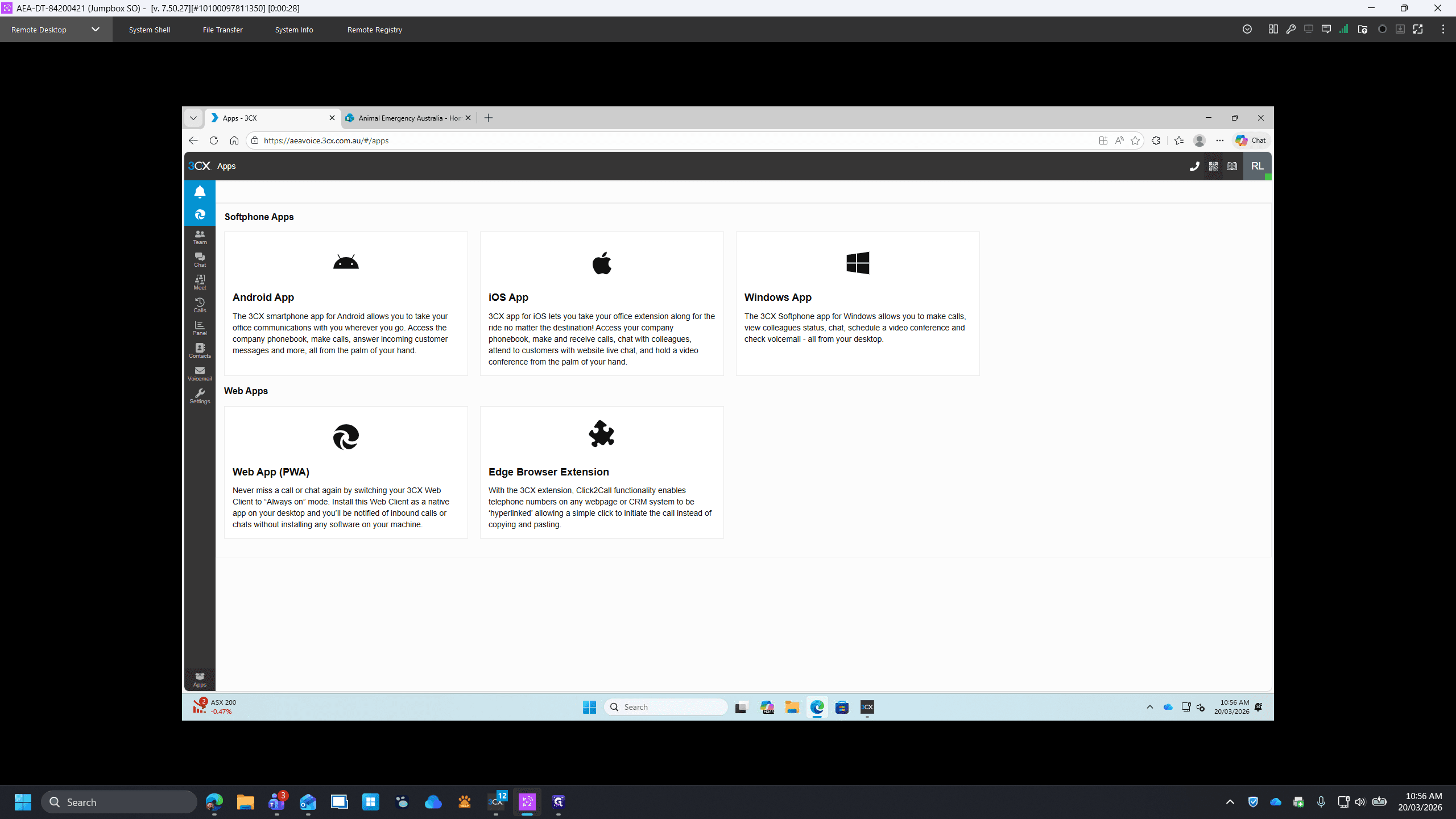Image resolution: width=1456 pixels, height=819 pixels.
Task: Open the dialer phone icon in 3CX header
Action: tap(1194, 166)
